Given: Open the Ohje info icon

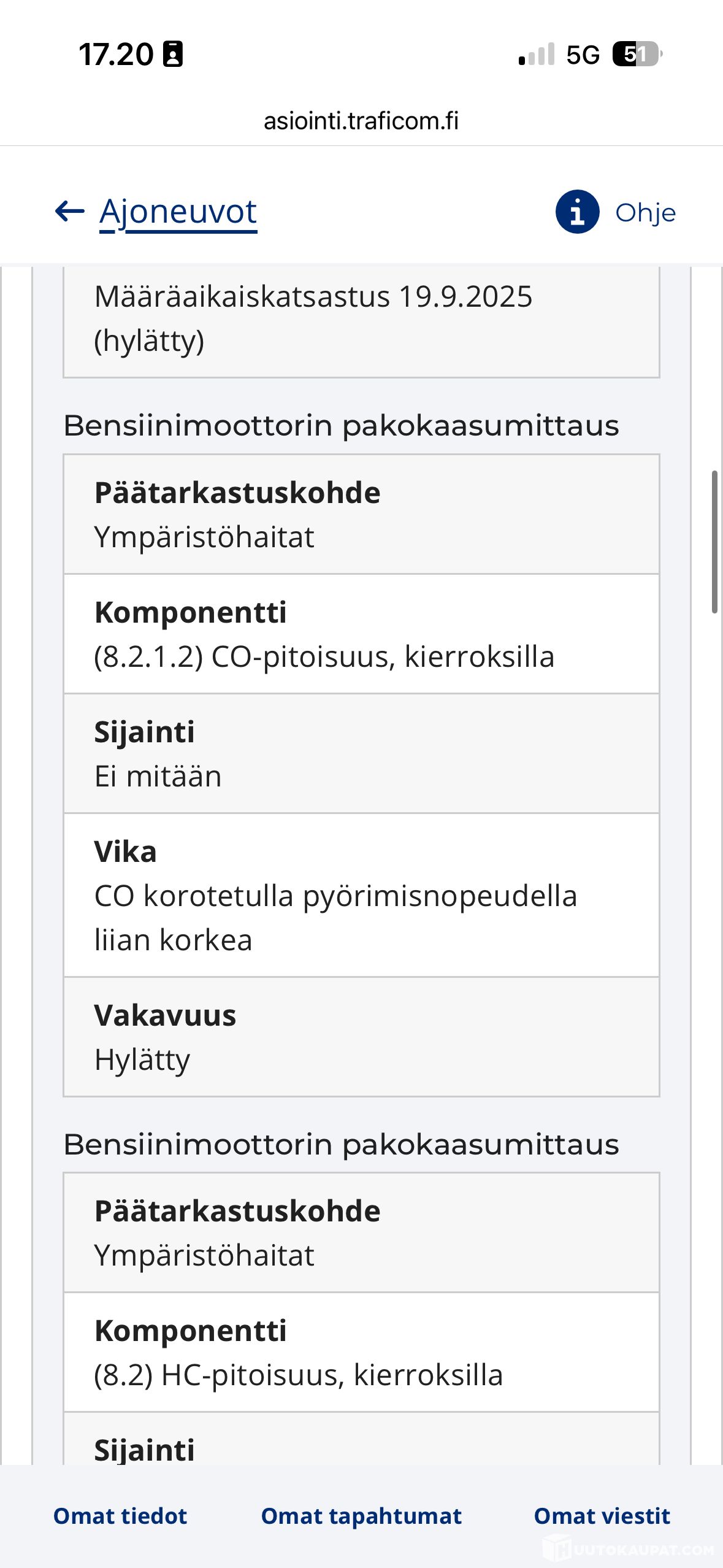Looking at the screenshot, I should pos(577,212).
